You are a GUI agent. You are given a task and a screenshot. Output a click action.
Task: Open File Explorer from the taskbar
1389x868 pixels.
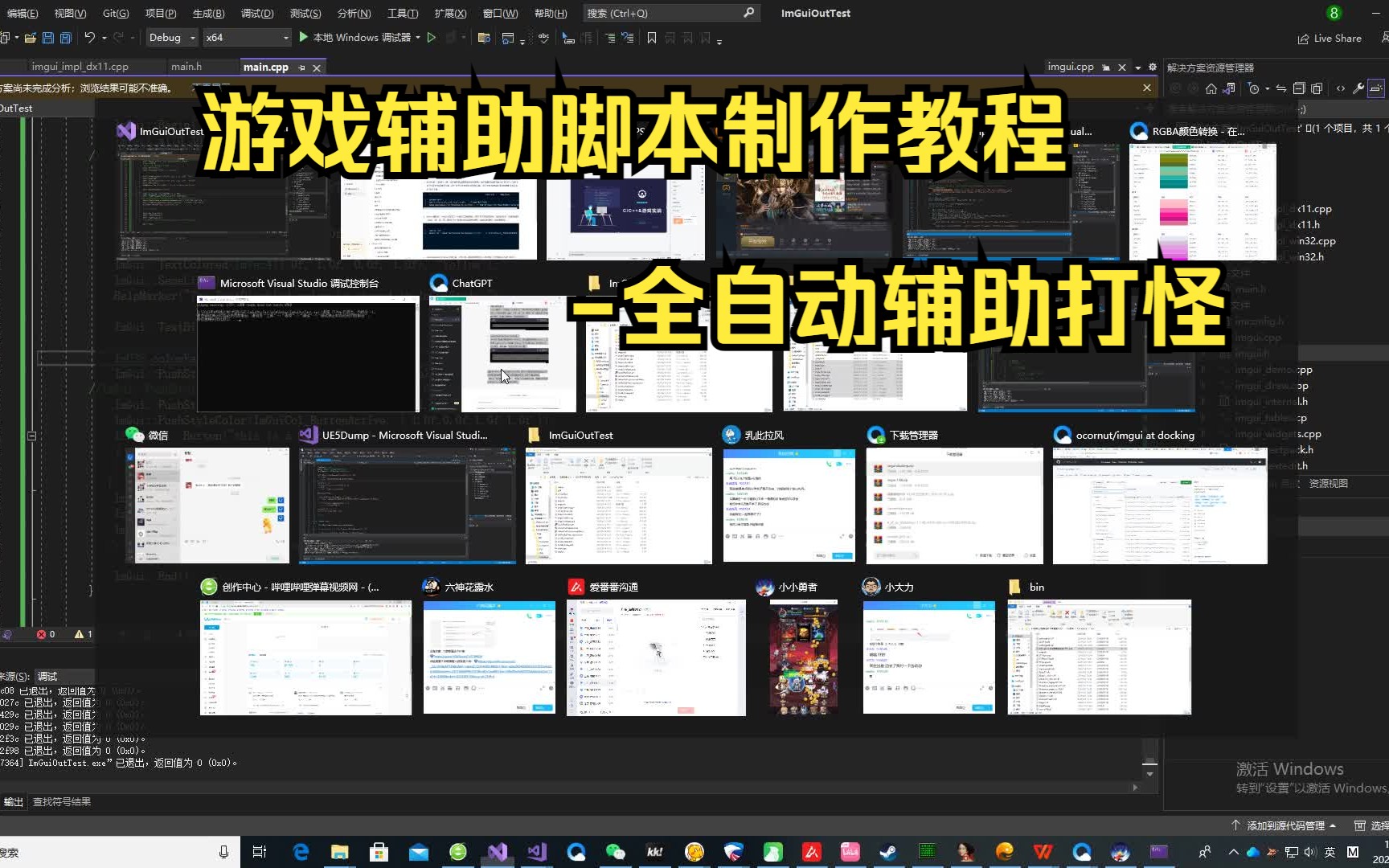(x=340, y=852)
